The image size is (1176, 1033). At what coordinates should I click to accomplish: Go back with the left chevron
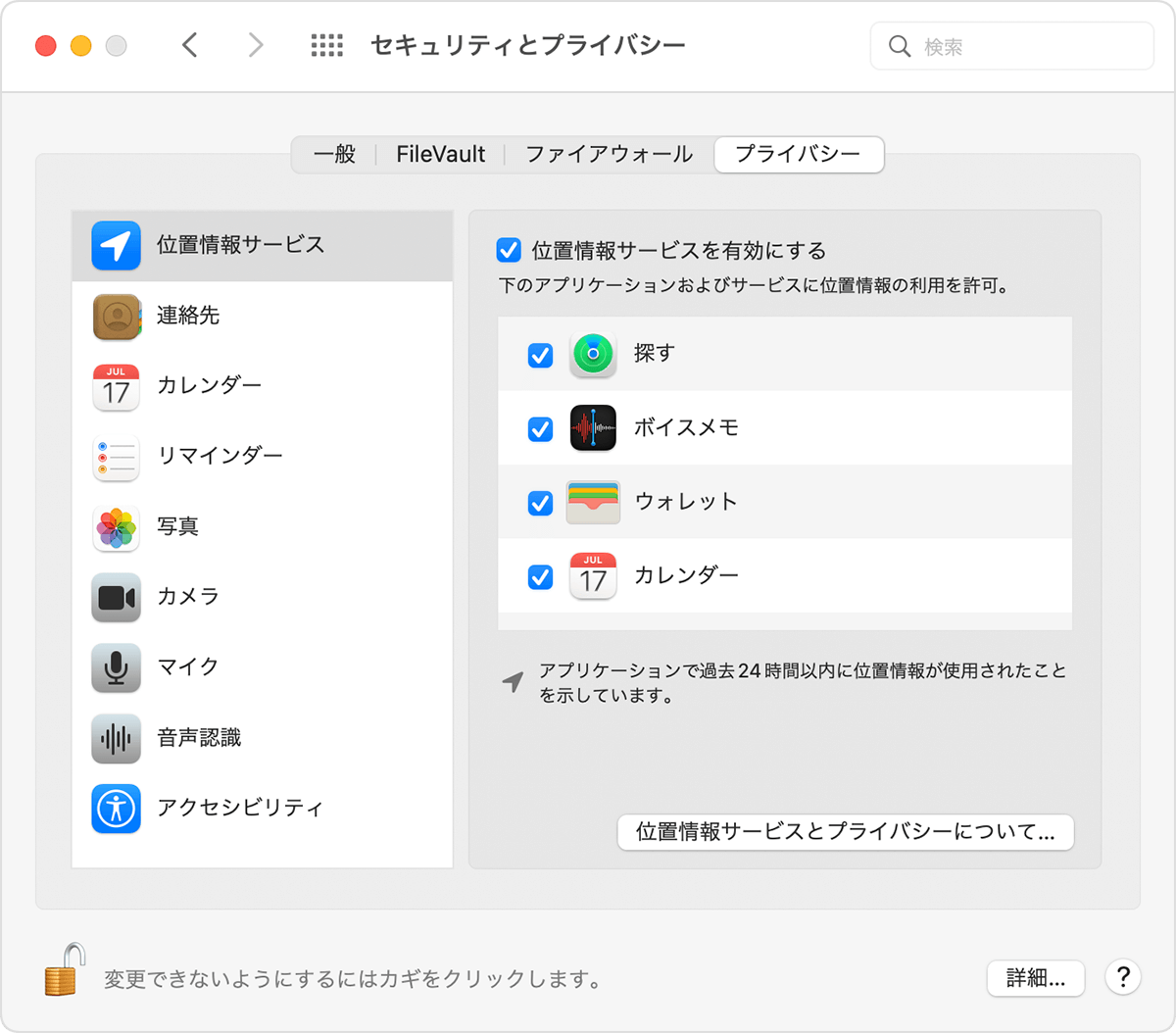pyautogui.click(x=190, y=45)
